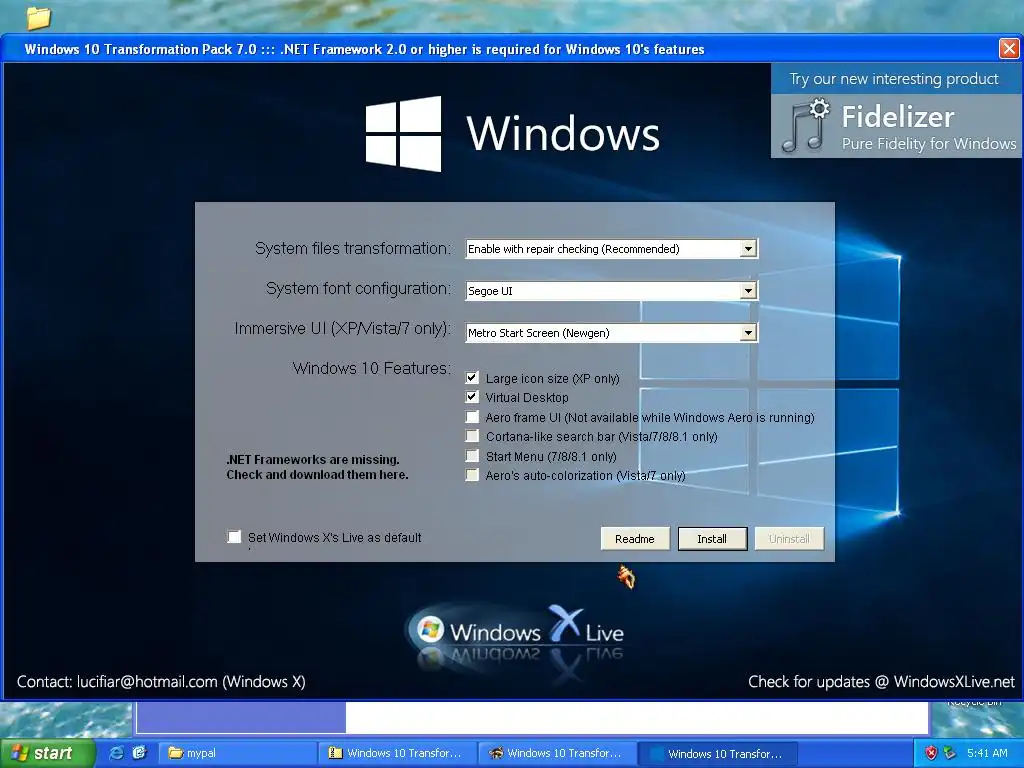Screen dimensions: 1024x768
Task: Click the Windows 10 Features label
Action: 372,368
